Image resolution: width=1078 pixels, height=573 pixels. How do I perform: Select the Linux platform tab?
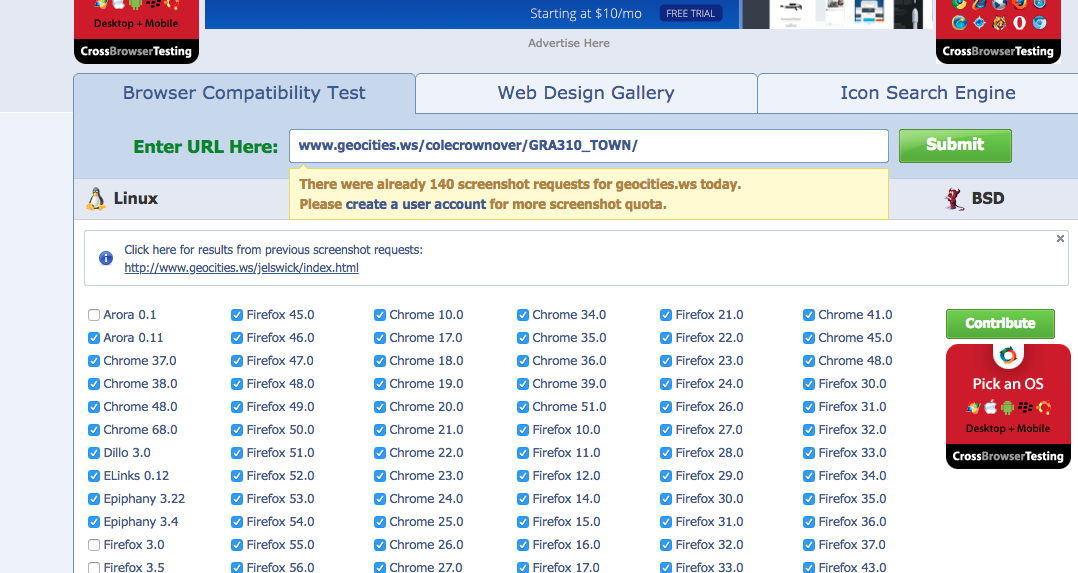click(x=122, y=199)
